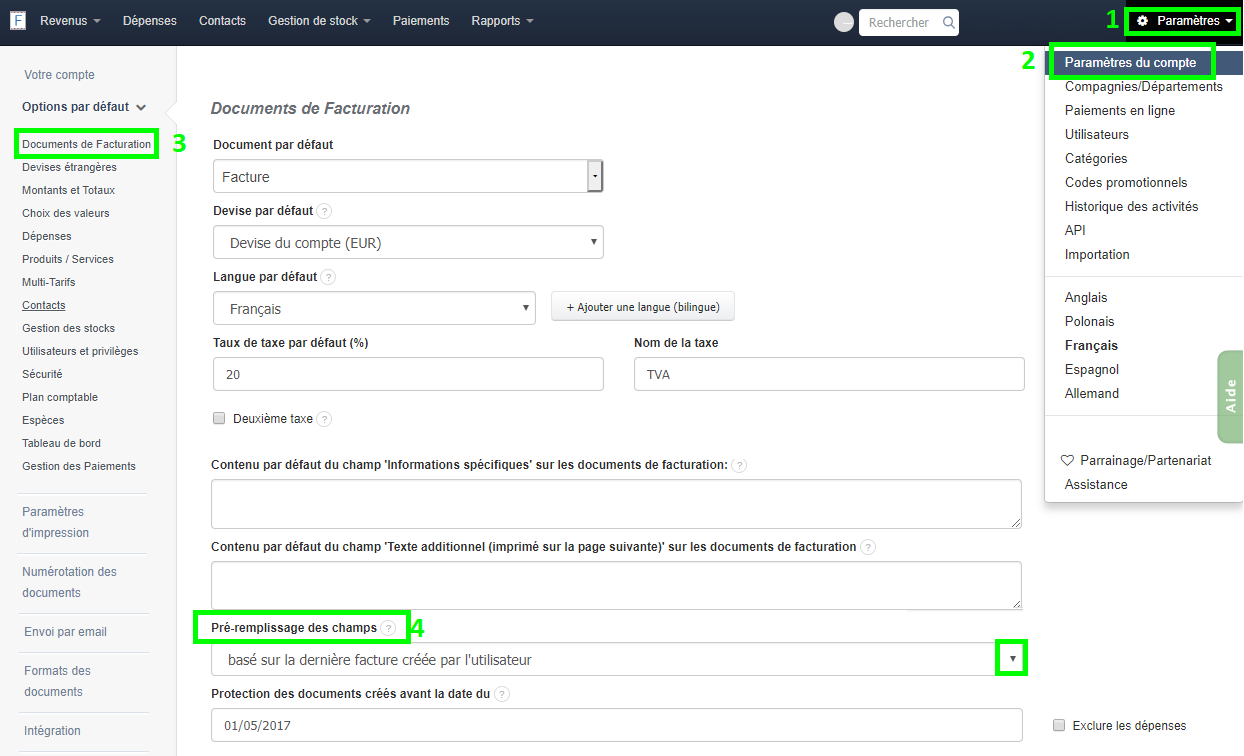The width and height of the screenshot is (1244, 756).
Task: Click the search magnifier icon
Action: click(x=948, y=21)
